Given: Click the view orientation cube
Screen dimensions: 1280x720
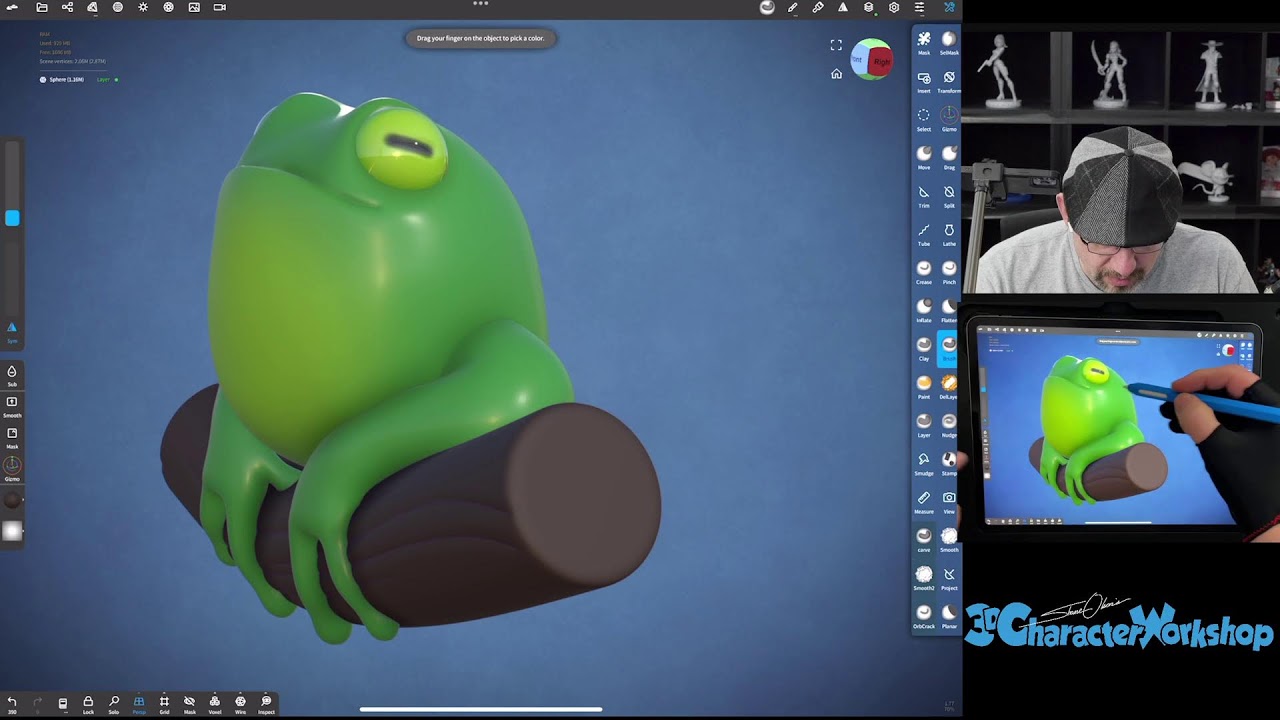Looking at the screenshot, I should (872, 60).
